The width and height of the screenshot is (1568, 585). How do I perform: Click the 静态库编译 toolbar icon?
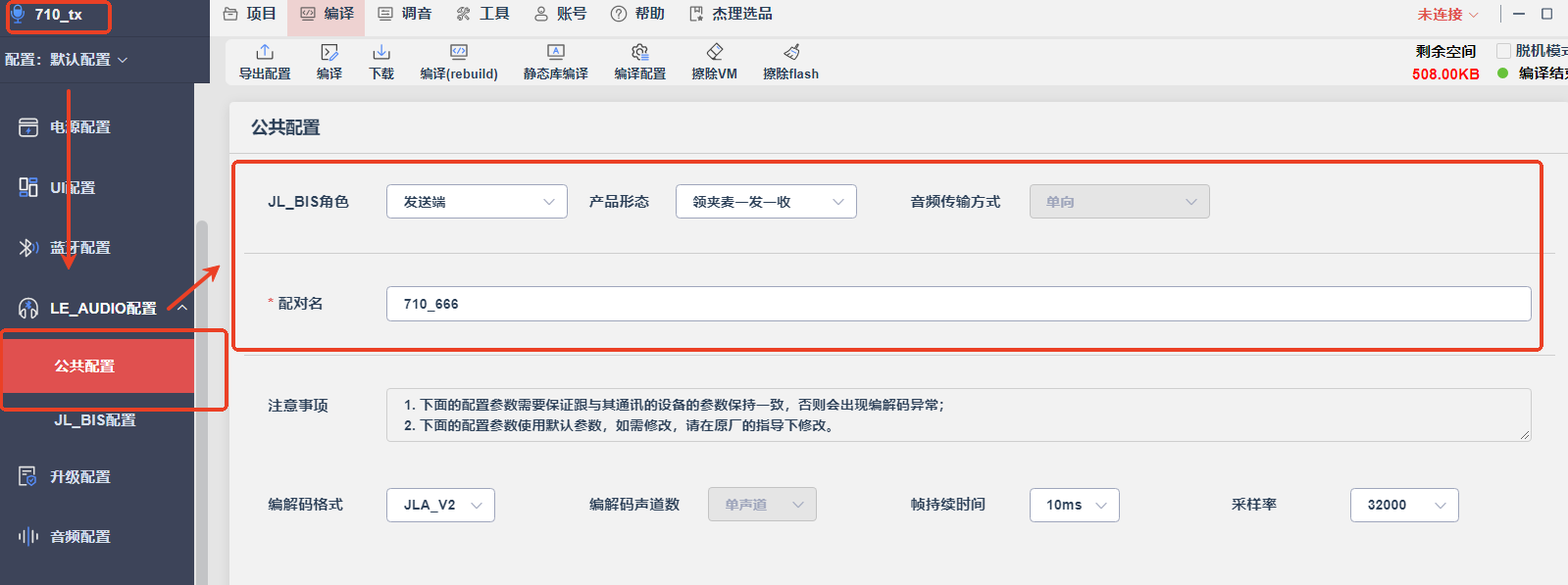(556, 52)
